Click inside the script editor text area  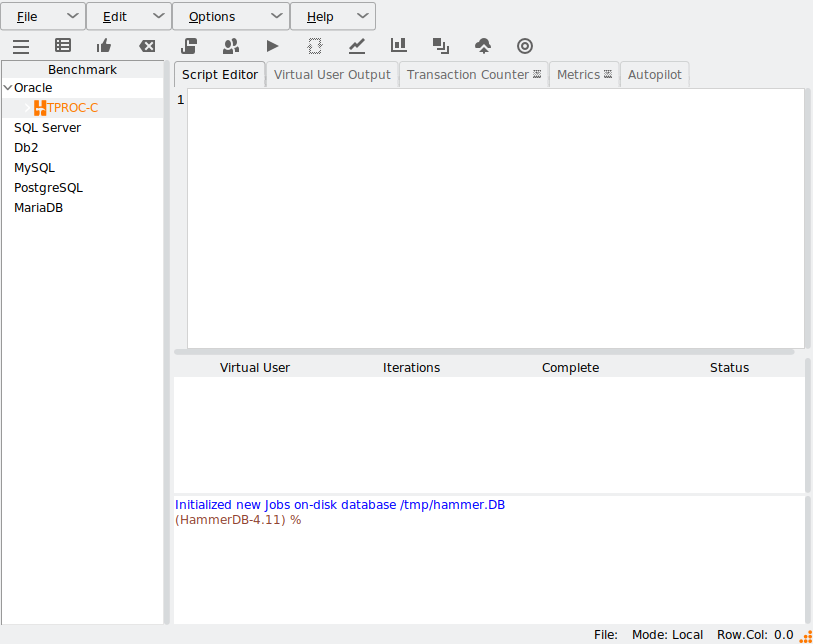click(496, 218)
